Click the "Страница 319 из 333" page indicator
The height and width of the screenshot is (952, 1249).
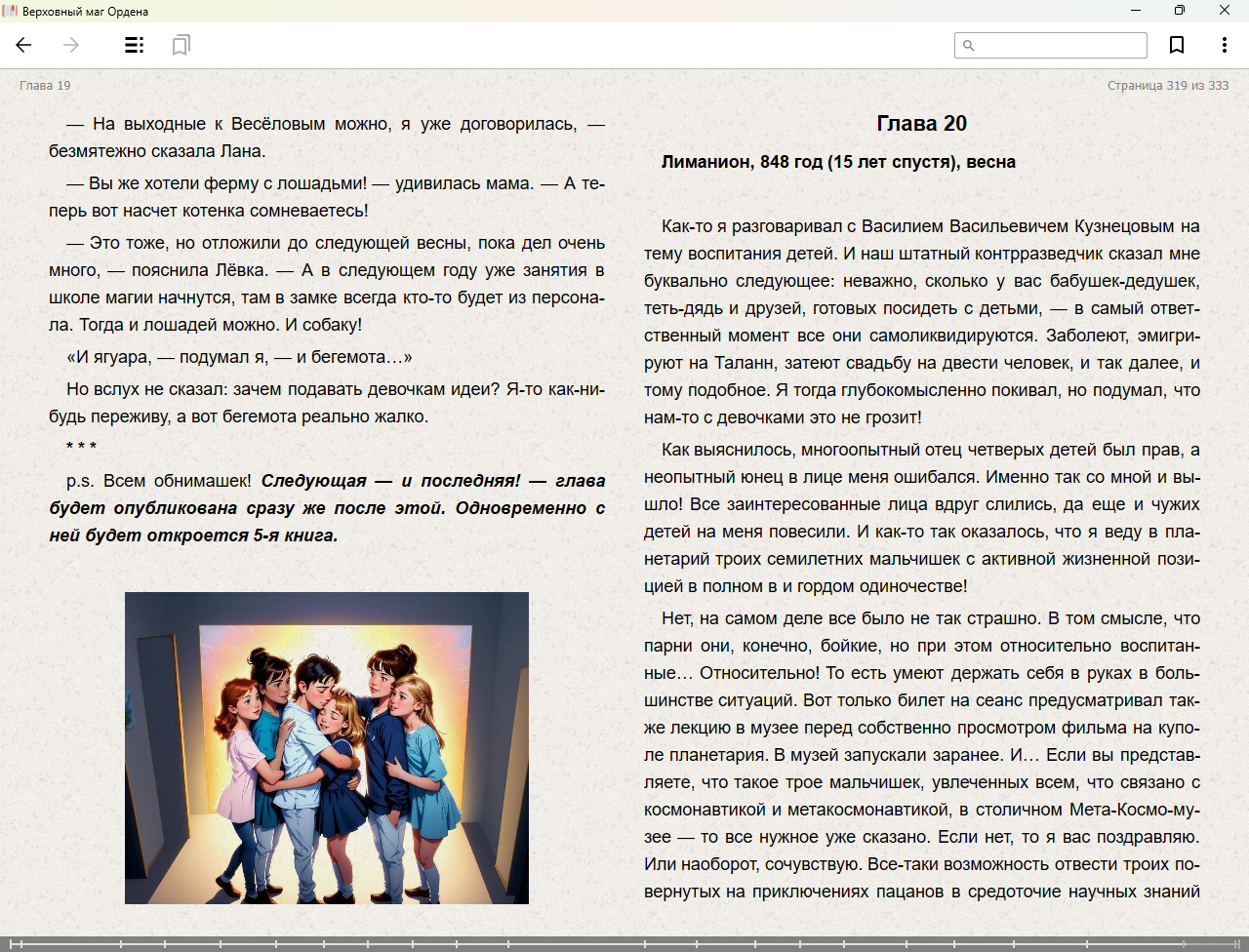(x=1167, y=86)
